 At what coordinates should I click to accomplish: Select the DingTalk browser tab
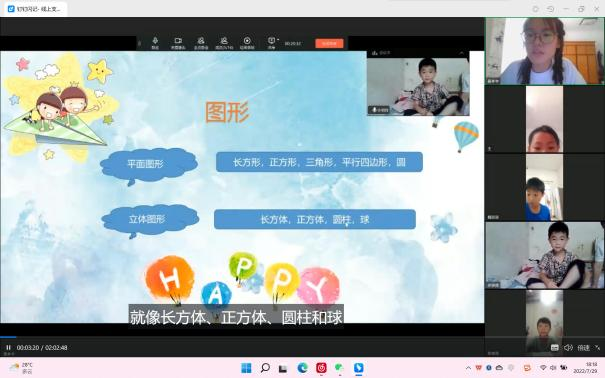click(x=36, y=9)
